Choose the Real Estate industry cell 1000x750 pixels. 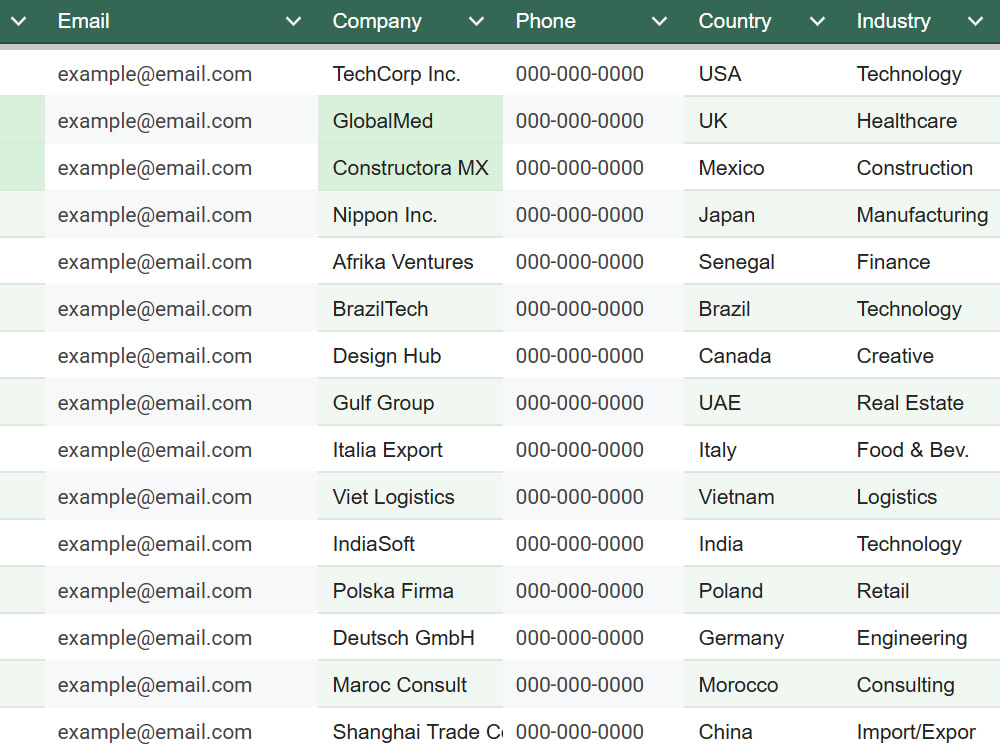pos(921,403)
